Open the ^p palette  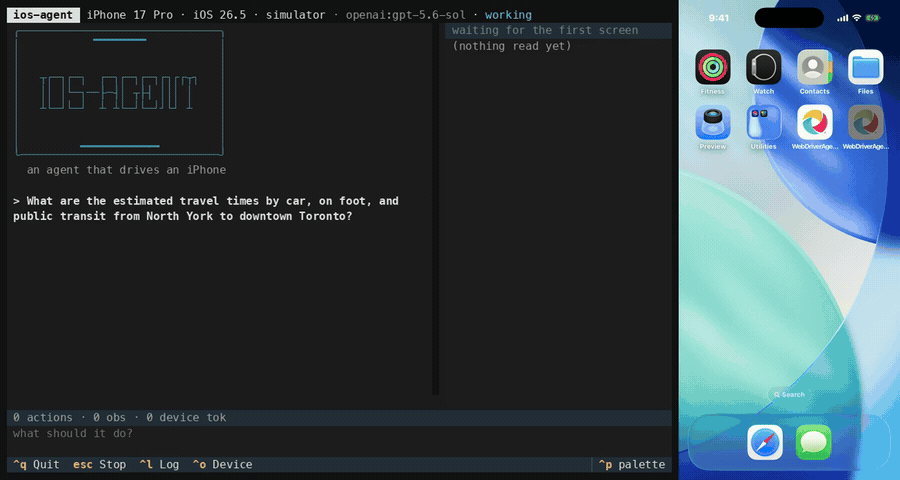click(x=631, y=464)
